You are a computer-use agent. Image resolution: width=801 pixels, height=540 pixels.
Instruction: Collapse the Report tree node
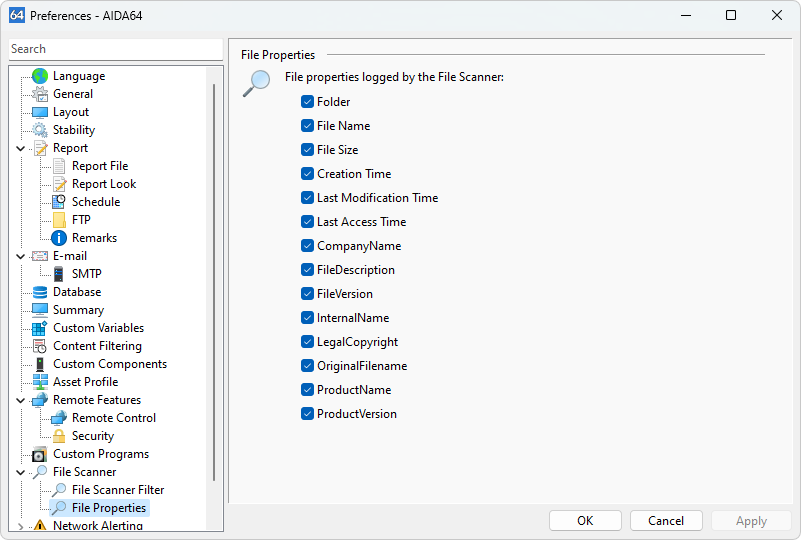point(21,148)
